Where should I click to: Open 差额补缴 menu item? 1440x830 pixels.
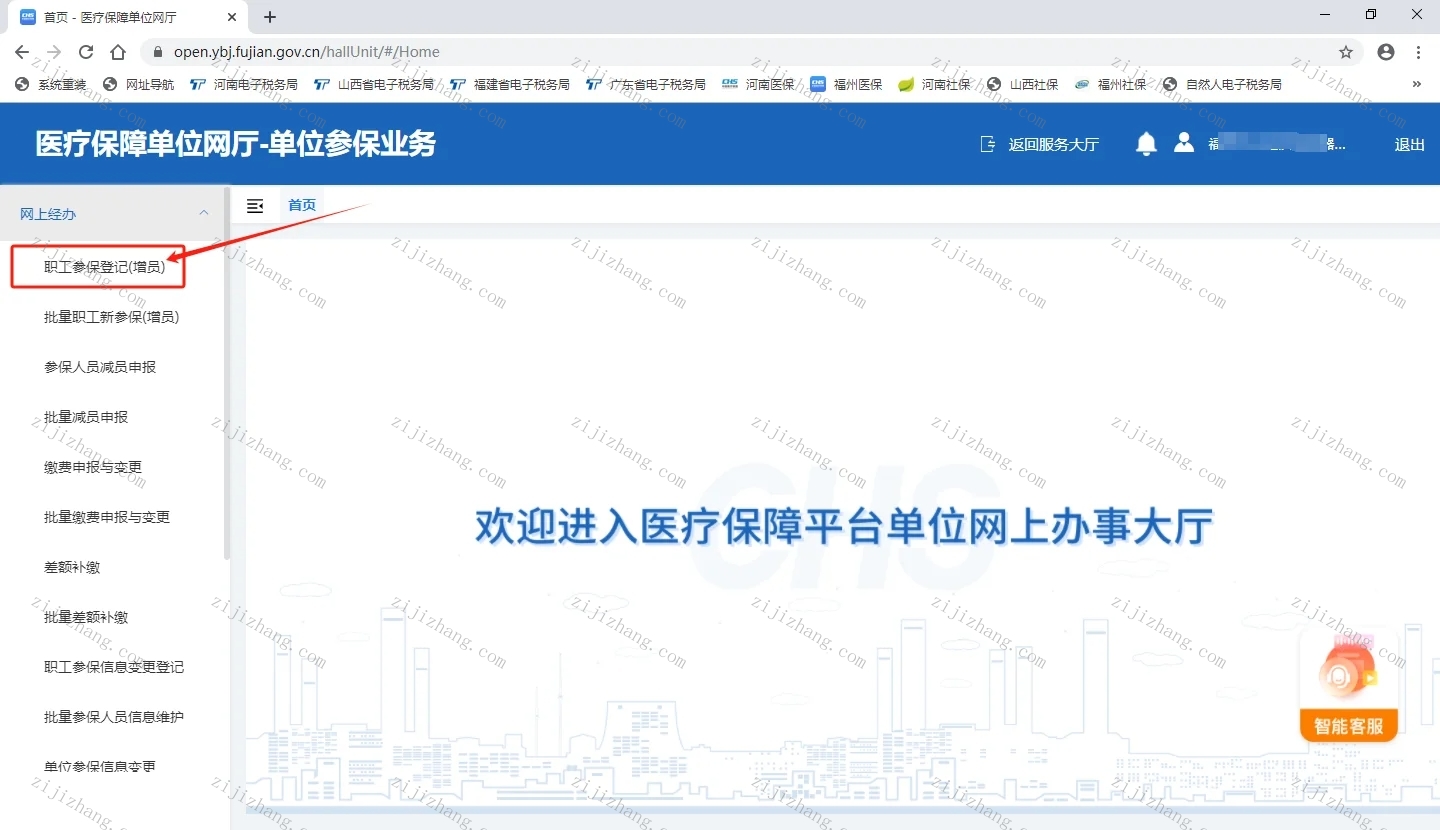click(x=72, y=567)
